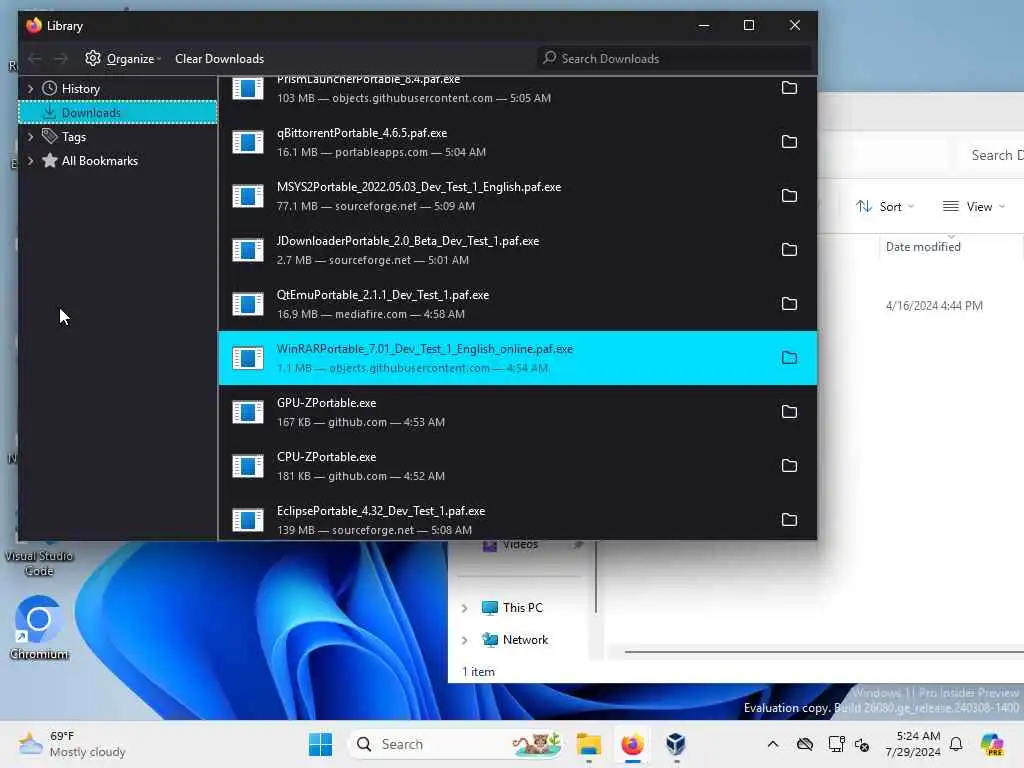Click the 4/16/2024 4:44 PM date cell
Viewport: 1024px width, 768px height.
coord(934,306)
